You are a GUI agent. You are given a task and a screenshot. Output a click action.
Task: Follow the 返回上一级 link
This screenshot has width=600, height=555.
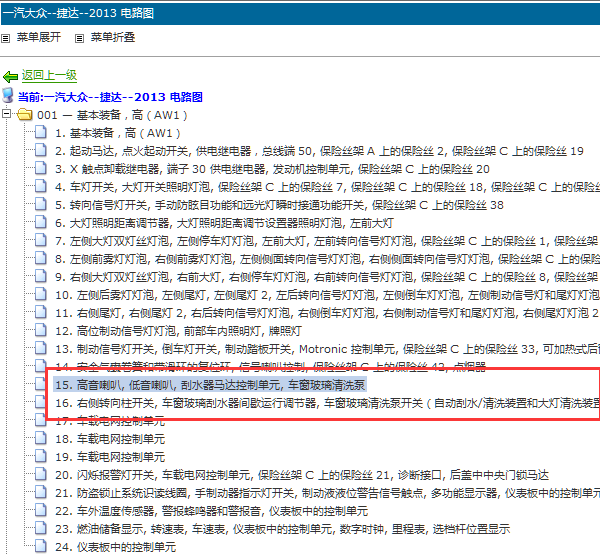coord(49,75)
